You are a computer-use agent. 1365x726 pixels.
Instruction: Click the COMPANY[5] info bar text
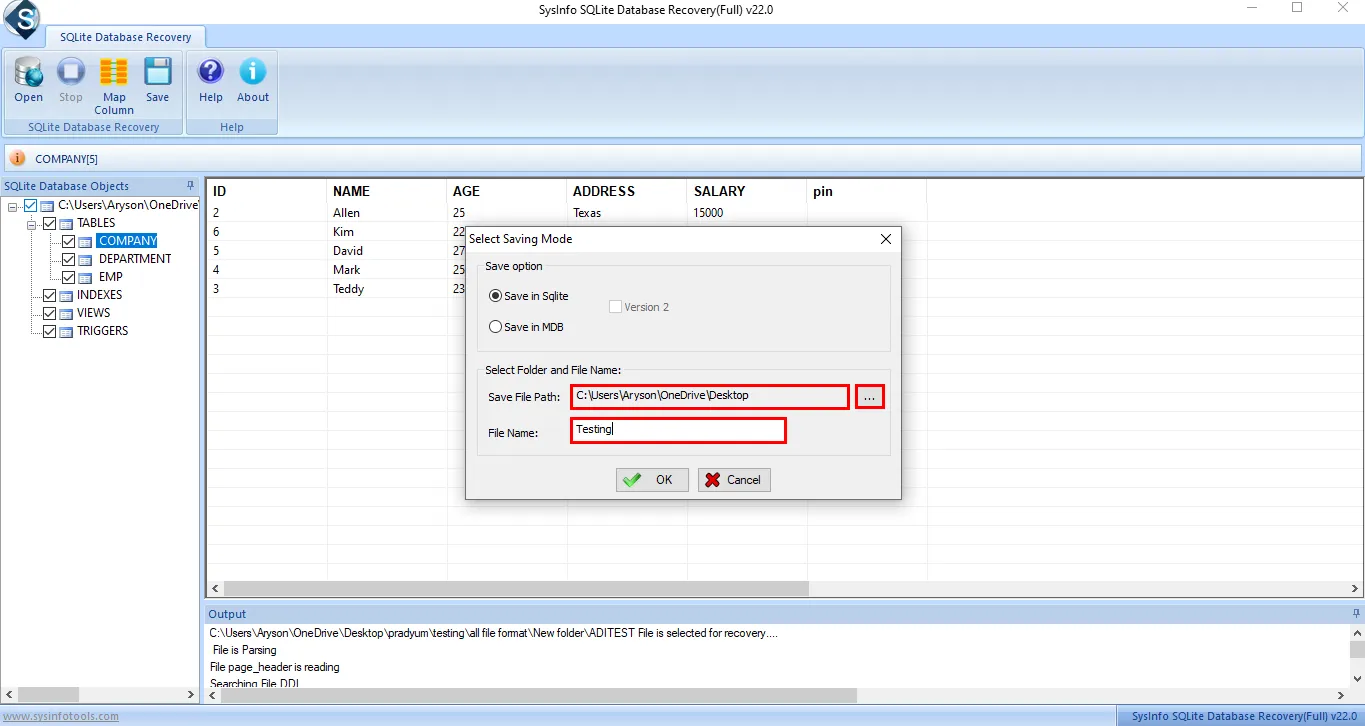coord(66,159)
